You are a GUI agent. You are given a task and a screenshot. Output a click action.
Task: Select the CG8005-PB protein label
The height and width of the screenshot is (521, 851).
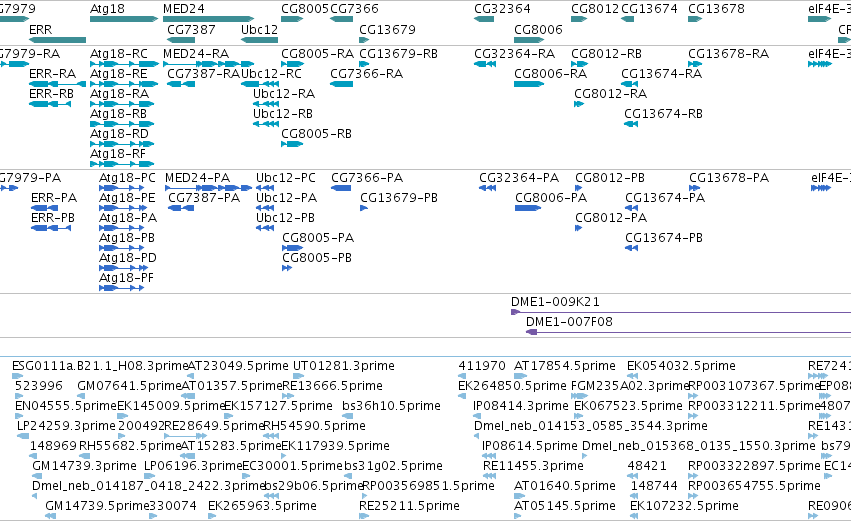(x=317, y=258)
